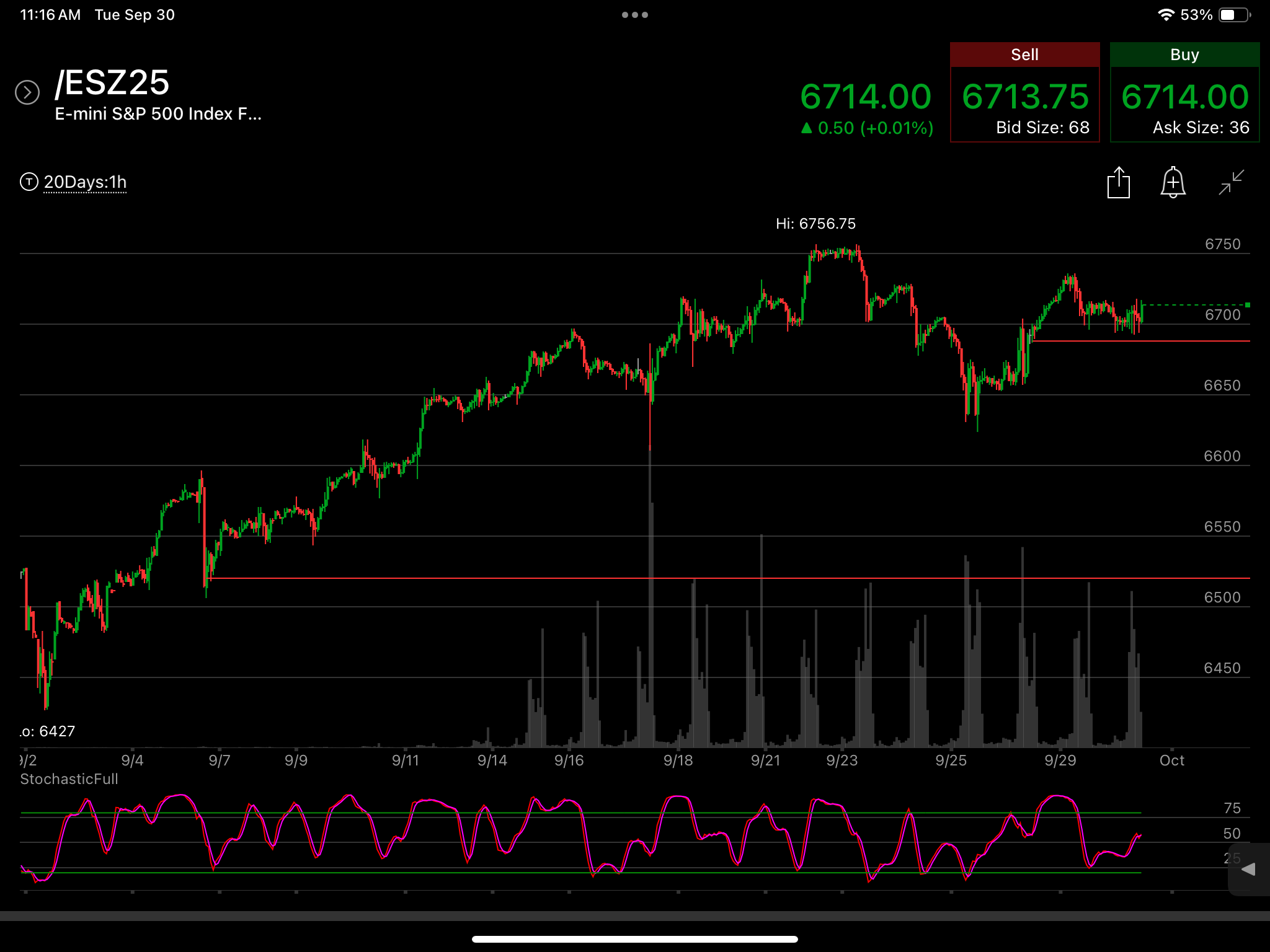Tap the StochasticFull study label

pyautogui.click(x=69, y=779)
